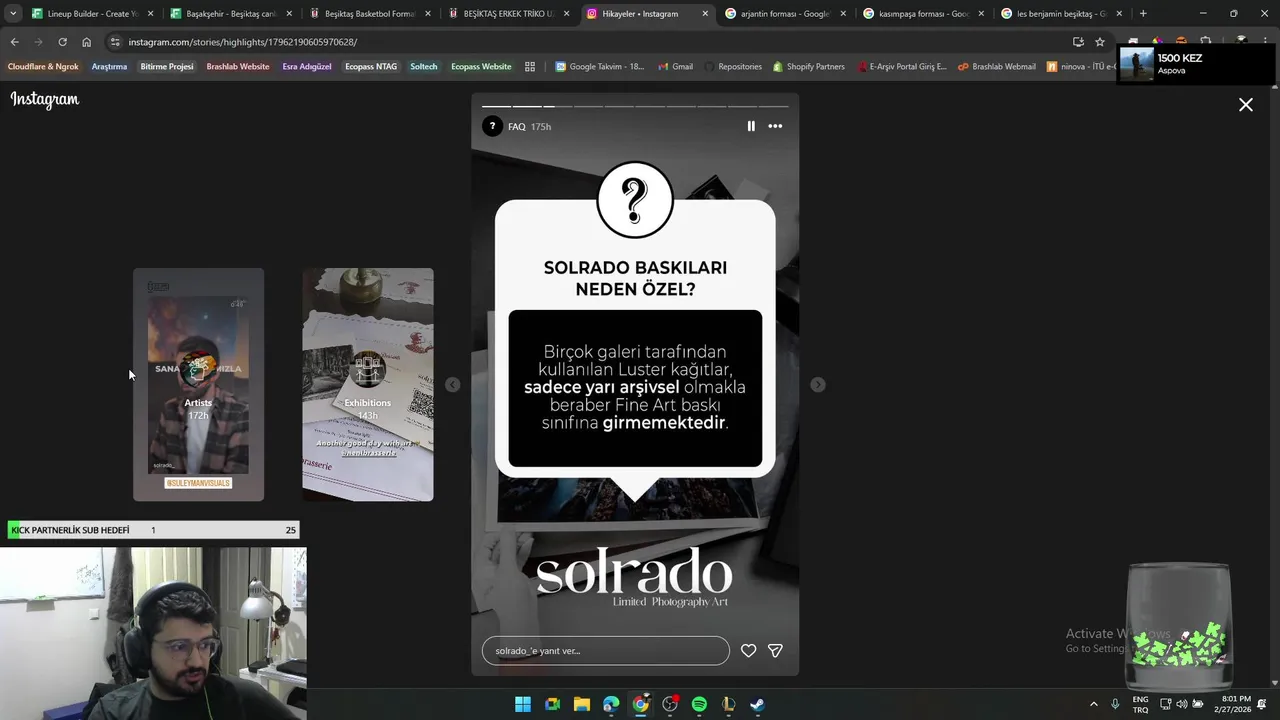Viewport: 1280px width, 720px height.
Task: Open Steam from the taskbar
Action: [x=758, y=704]
